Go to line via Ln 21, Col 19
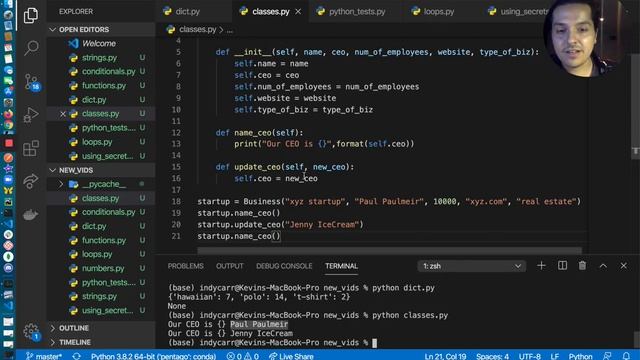Screen dimensions: 640x360 (x=445, y=356)
